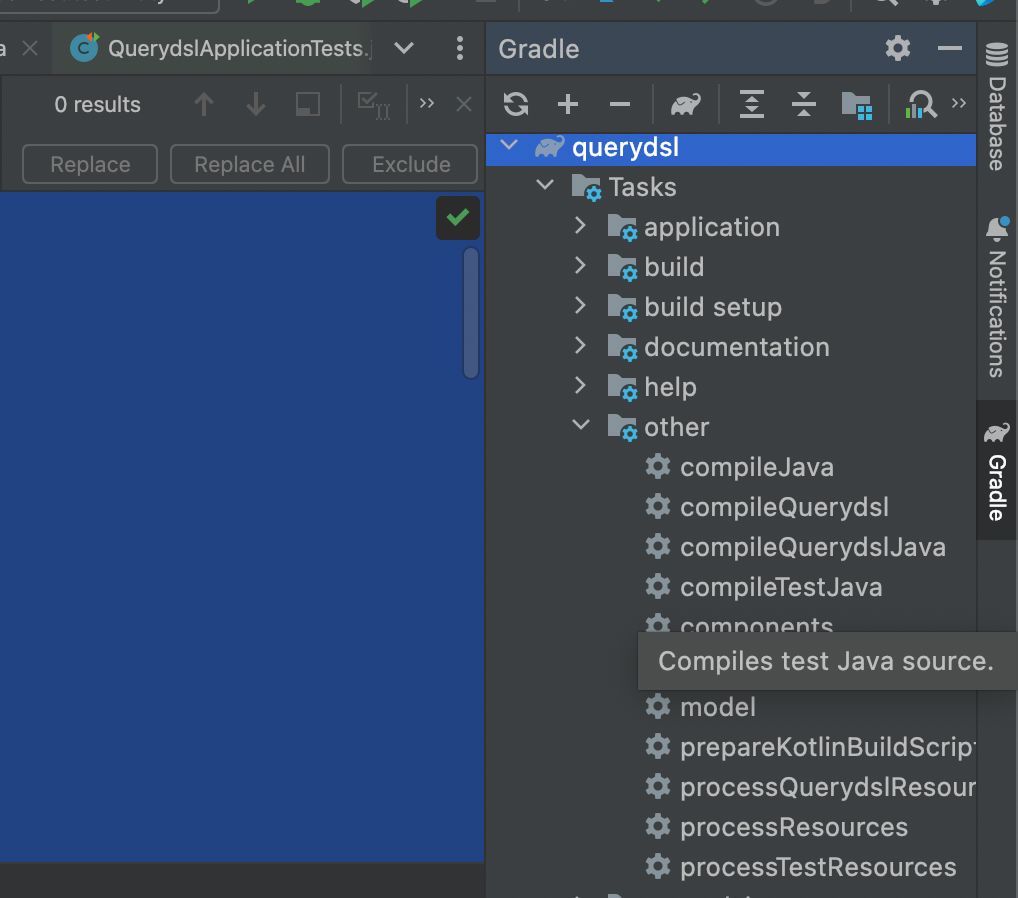This screenshot has height=898, width=1018.
Task: Switch to QuerydslApplicationTests tab
Action: (x=220, y=48)
